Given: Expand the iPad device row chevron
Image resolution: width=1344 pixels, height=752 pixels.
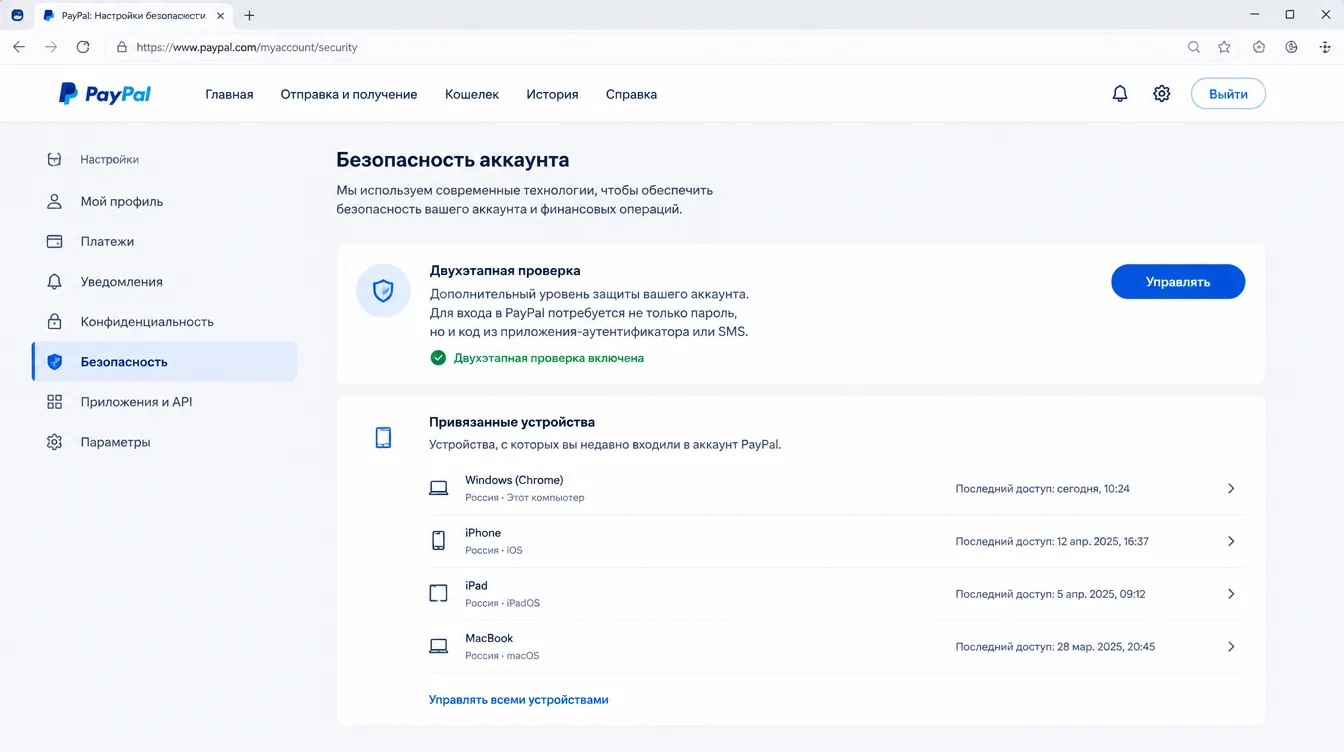Looking at the screenshot, I should coord(1231,594).
